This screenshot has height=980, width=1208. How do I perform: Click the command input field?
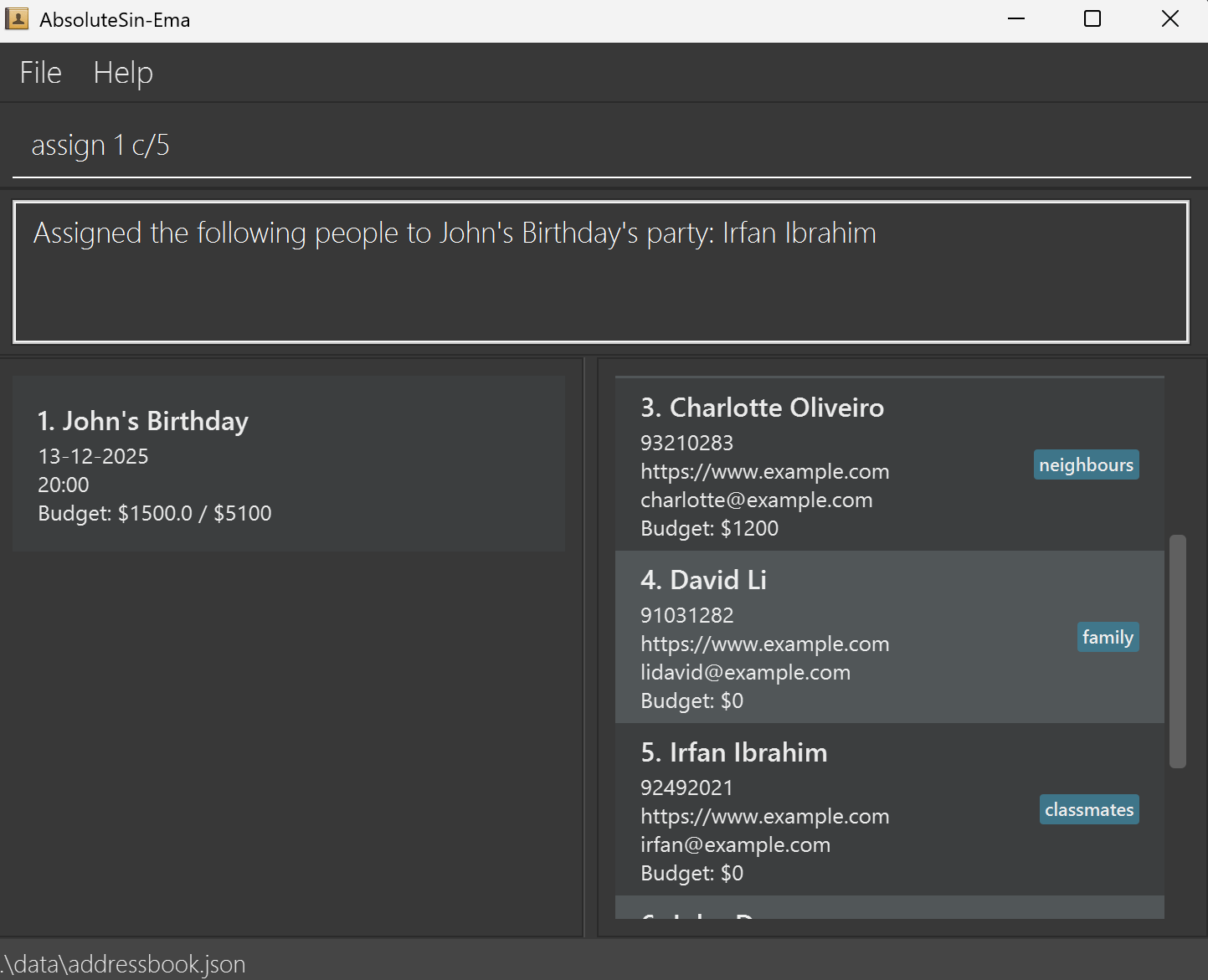[601, 146]
